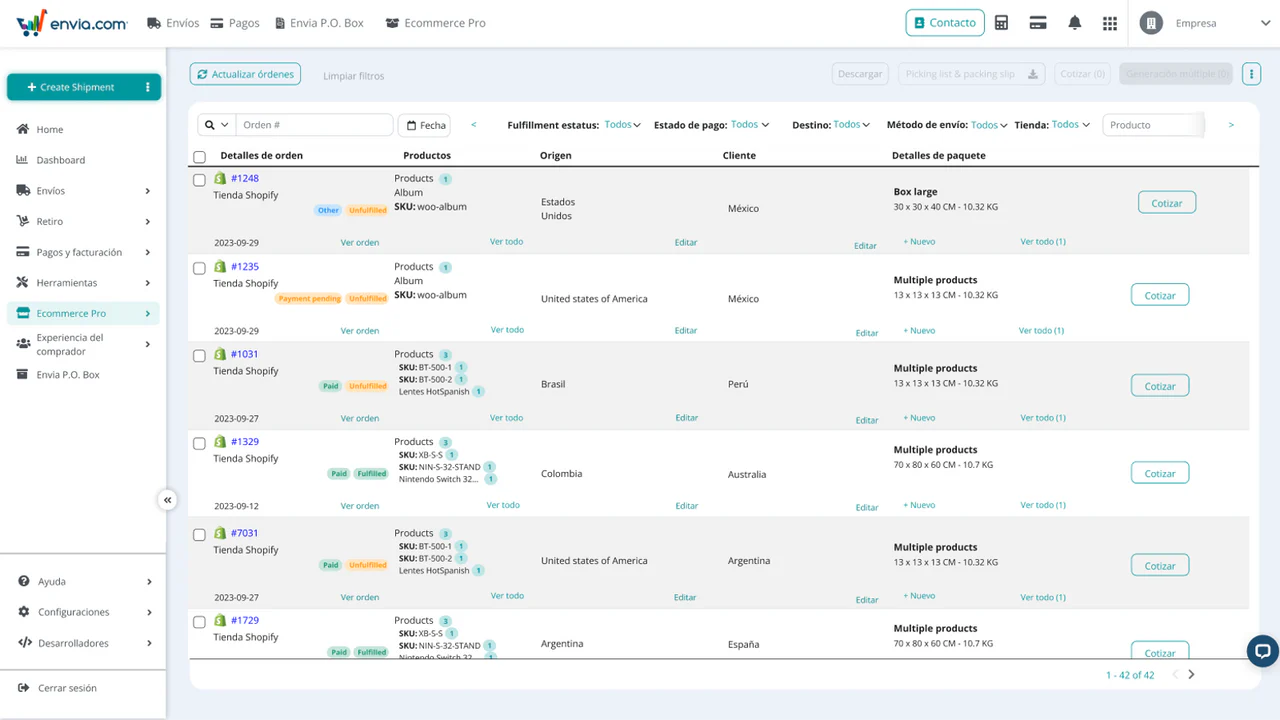Viewport: 1280px width, 720px height.
Task: Select order #1248 checkbox
Action: [199, 180]
